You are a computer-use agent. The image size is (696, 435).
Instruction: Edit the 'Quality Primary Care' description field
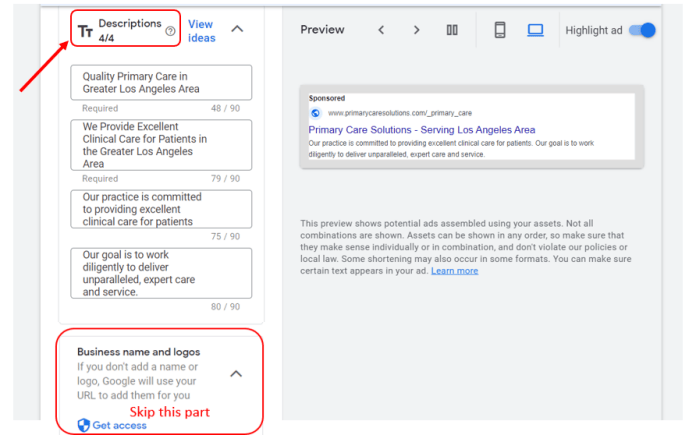pyautogui.click(x=161, y=83)
